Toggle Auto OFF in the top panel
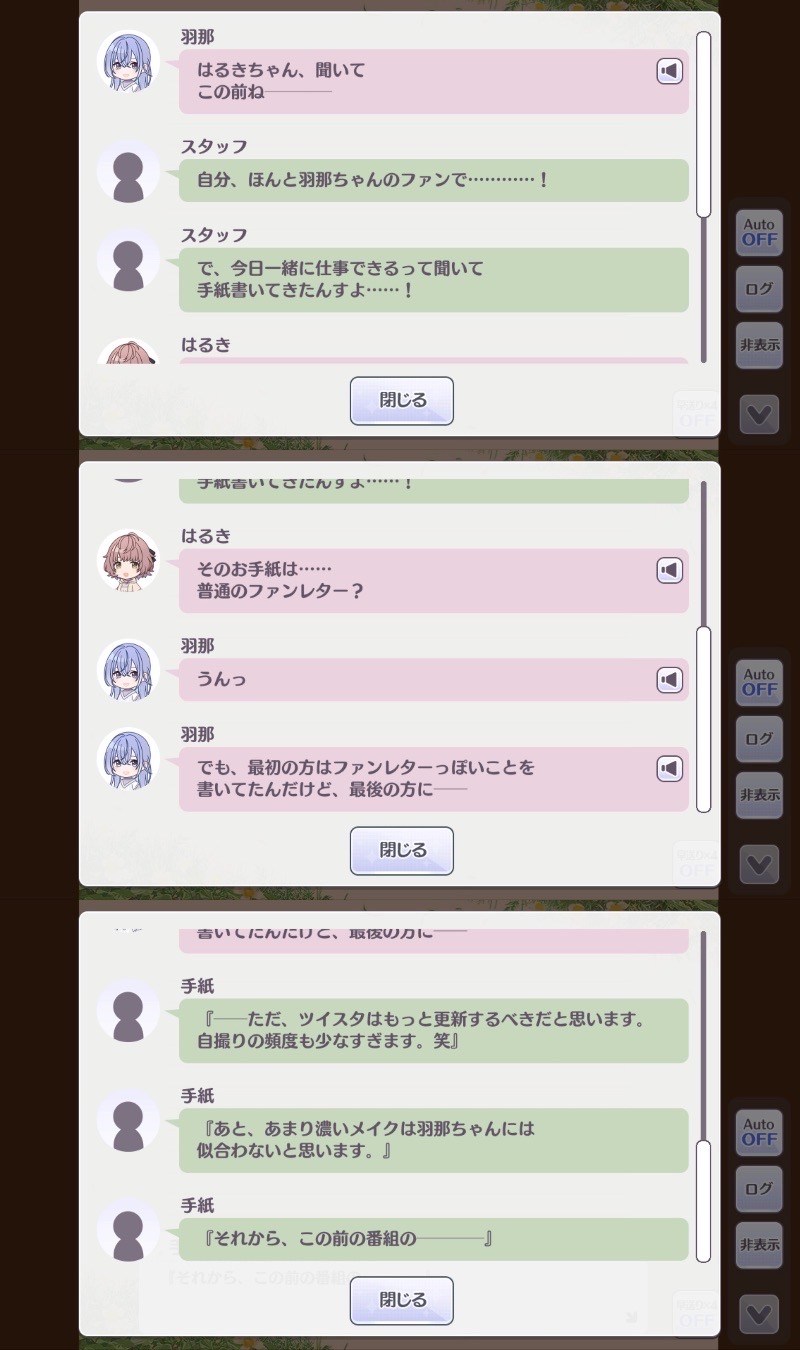The height and width of the screenshot is (1350, 800). [759, 232]
